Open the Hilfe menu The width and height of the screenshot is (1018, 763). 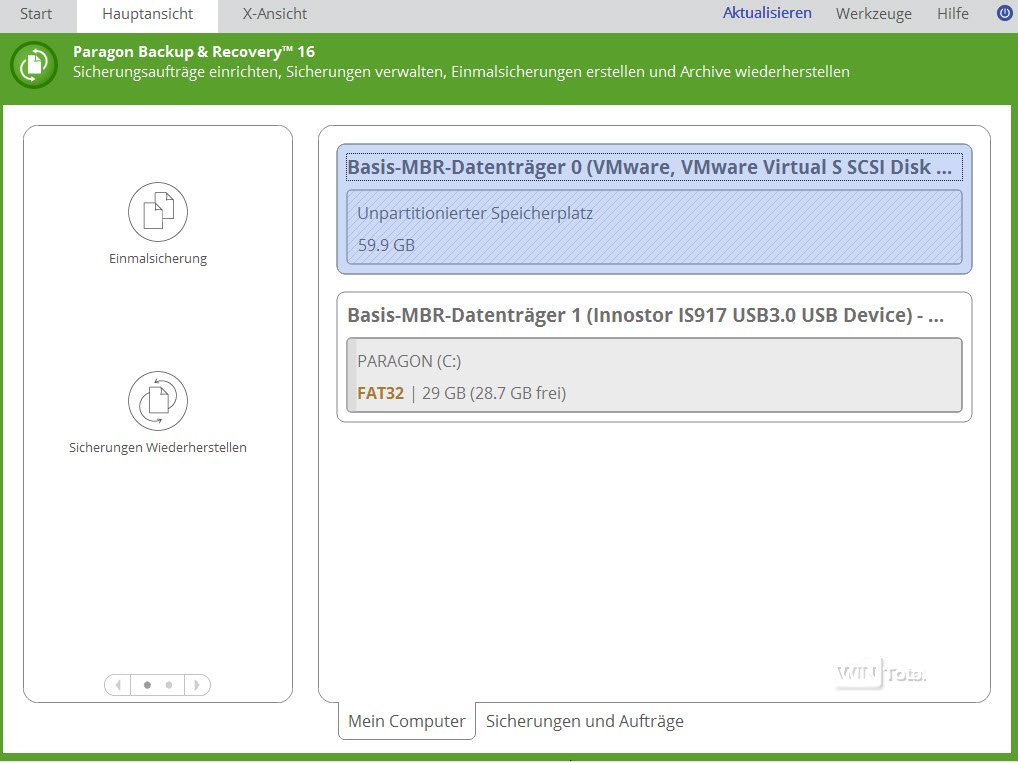click(952, 14)
